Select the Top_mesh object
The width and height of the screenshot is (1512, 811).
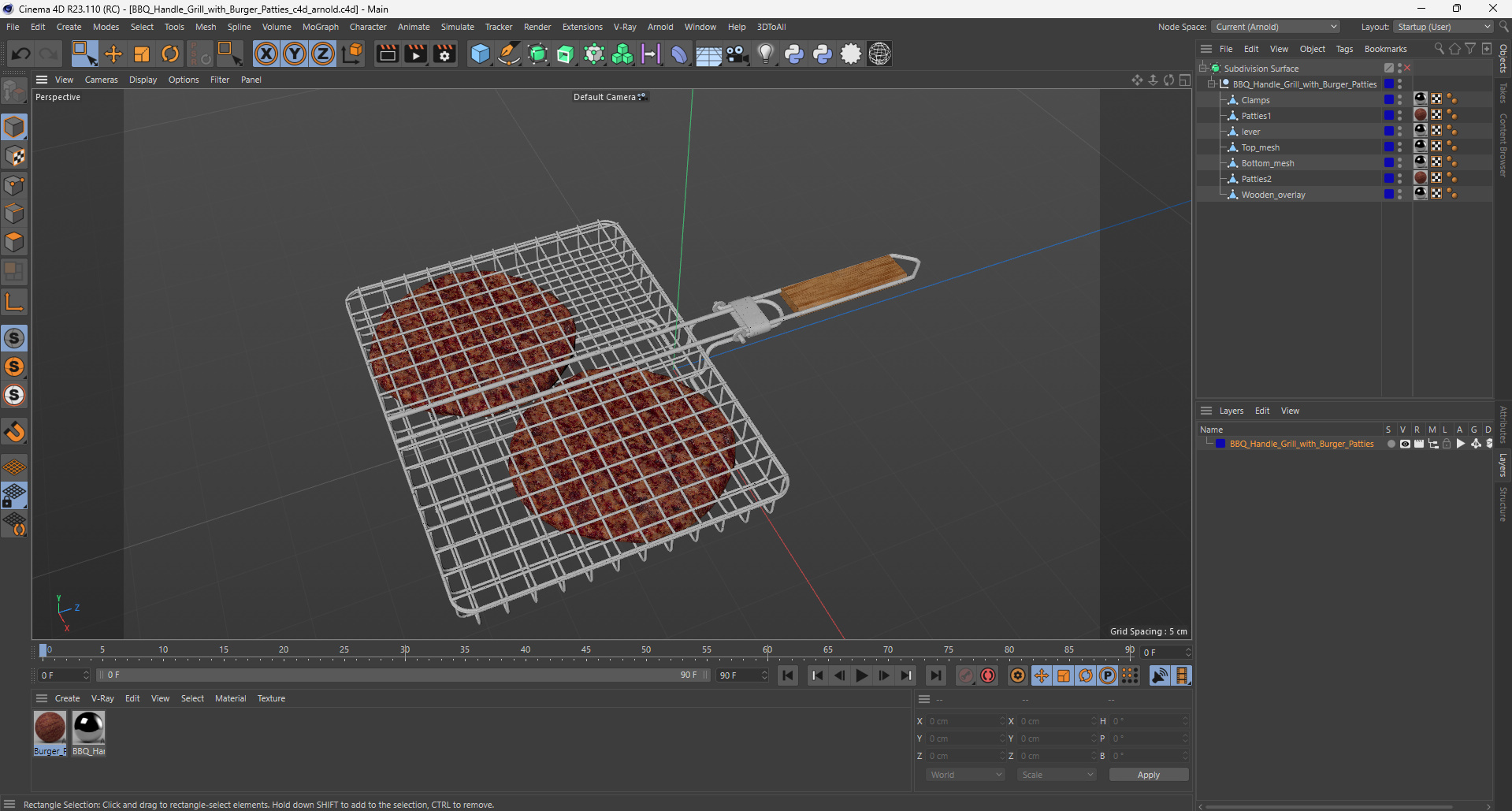(1260, 147)
